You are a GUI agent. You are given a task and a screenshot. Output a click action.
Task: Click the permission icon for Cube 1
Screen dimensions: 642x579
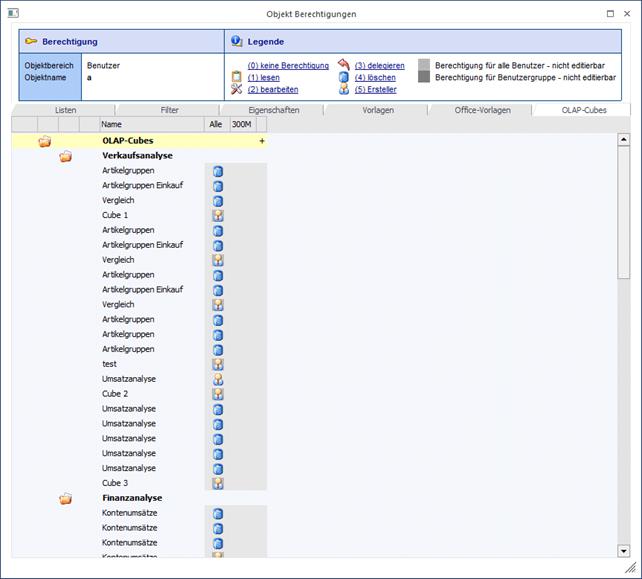(x=217, y=216)
